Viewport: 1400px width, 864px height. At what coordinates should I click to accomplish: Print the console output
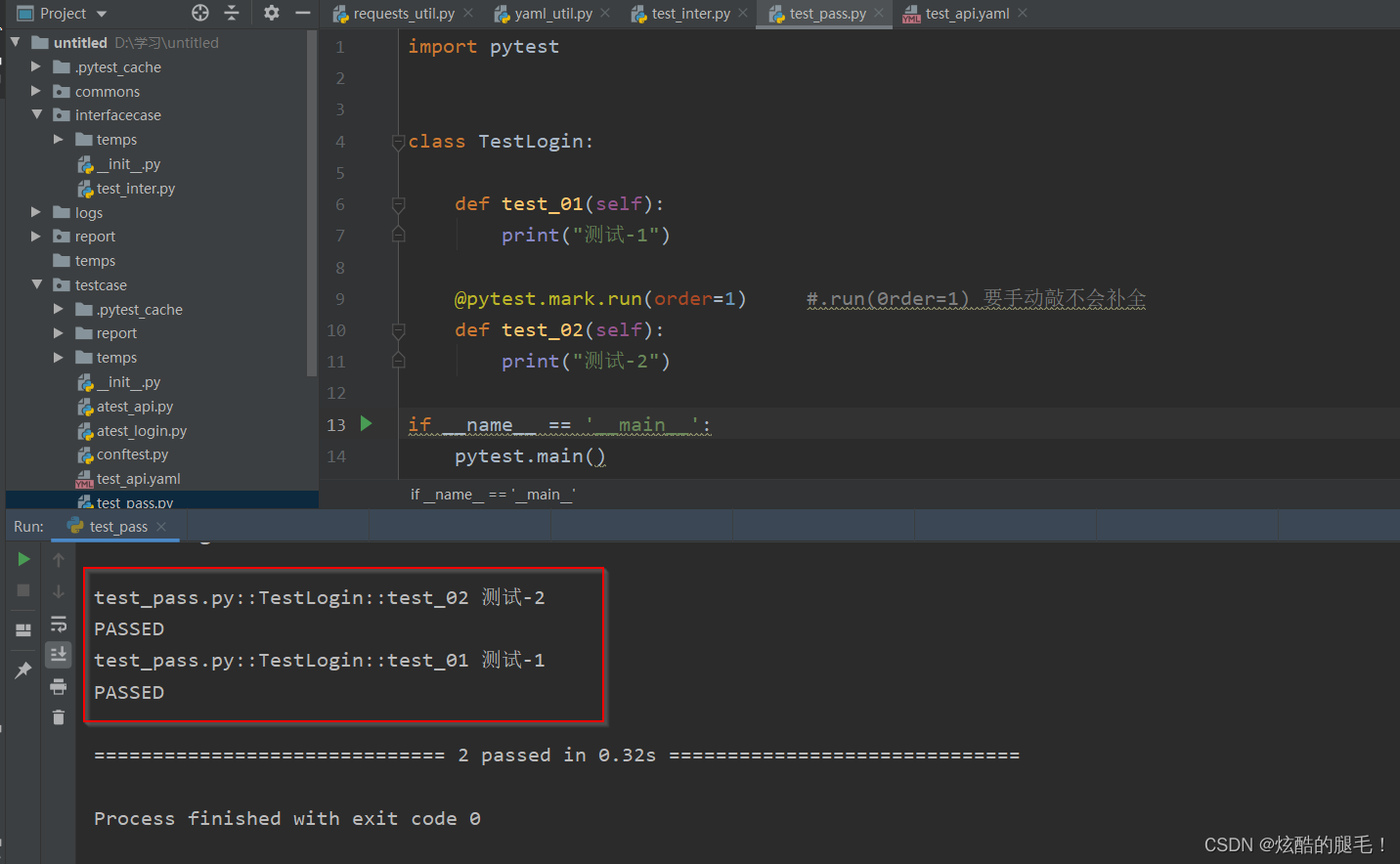(59, 686)
